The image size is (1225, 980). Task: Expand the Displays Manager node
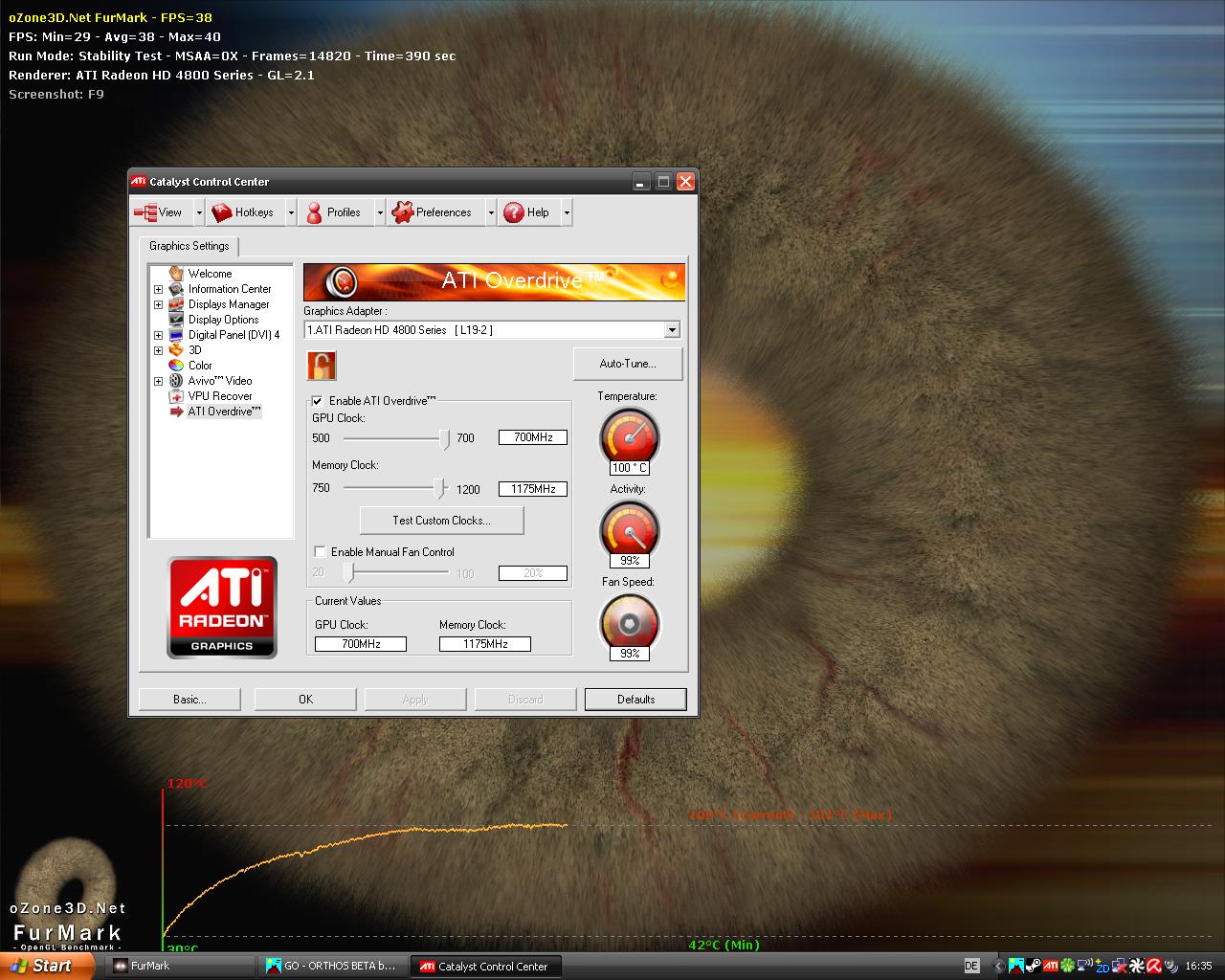click(158, 304)
